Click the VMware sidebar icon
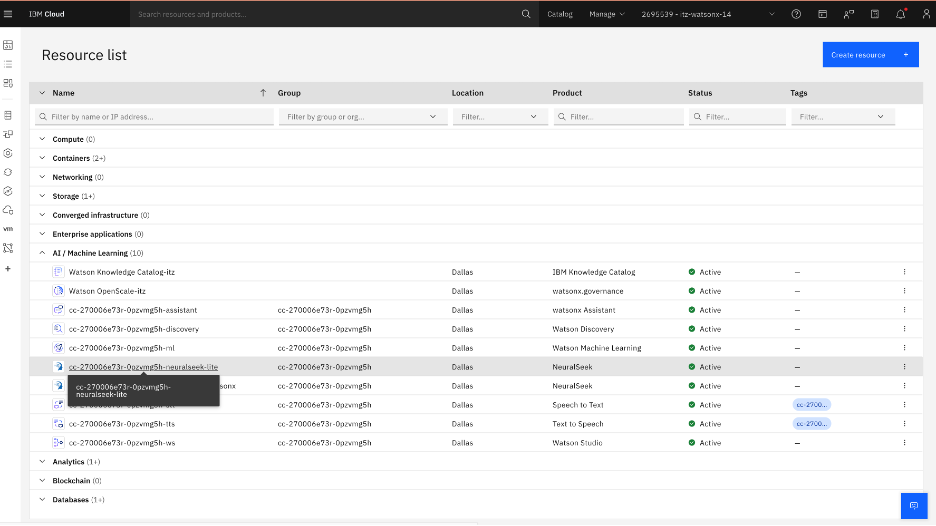The image size is (936, 526). click(x=8, y=229)
